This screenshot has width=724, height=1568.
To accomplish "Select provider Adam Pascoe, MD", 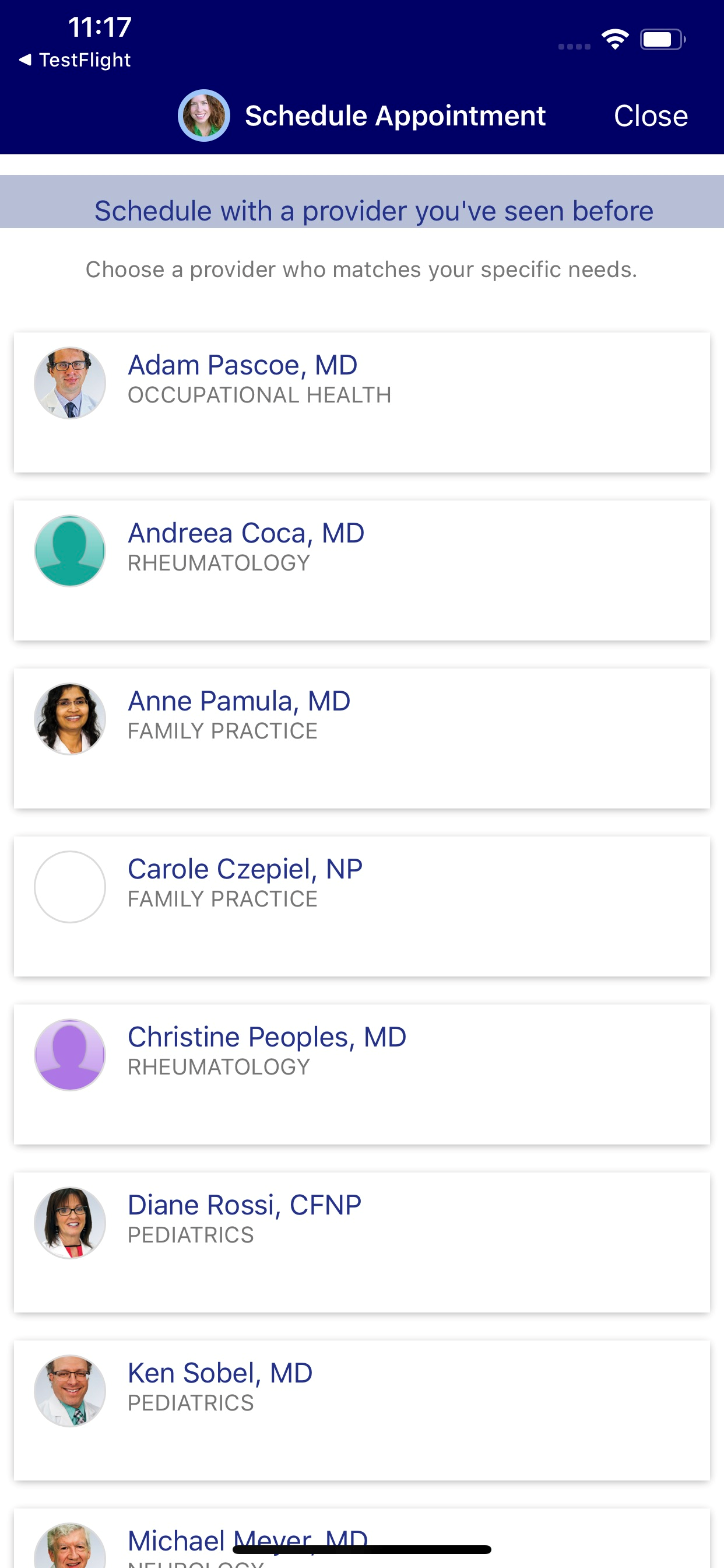I will point(362,402).
